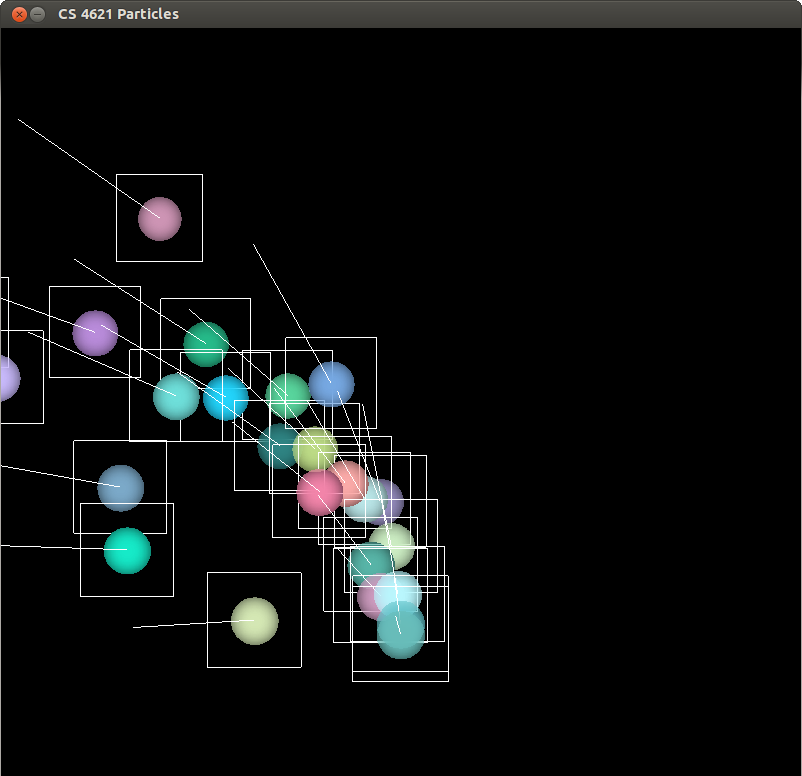The image size is (802, 776).
Task: Select the bright turquoise particle sphere
Action: 127,551
